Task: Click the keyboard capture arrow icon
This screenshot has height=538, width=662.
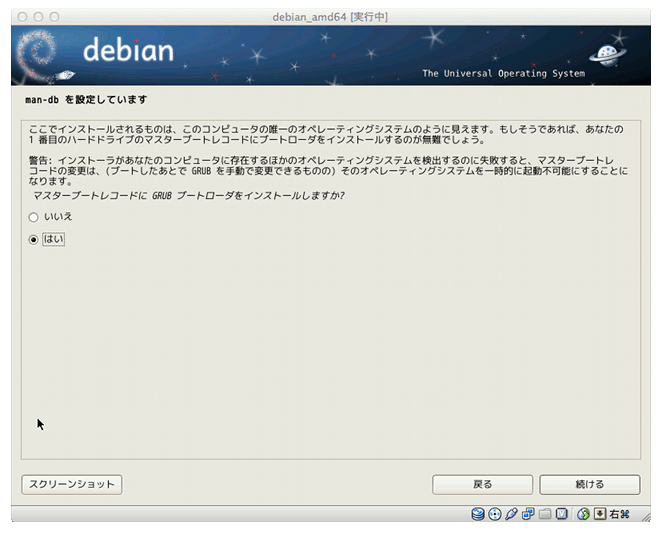Action: pos(599,514)
